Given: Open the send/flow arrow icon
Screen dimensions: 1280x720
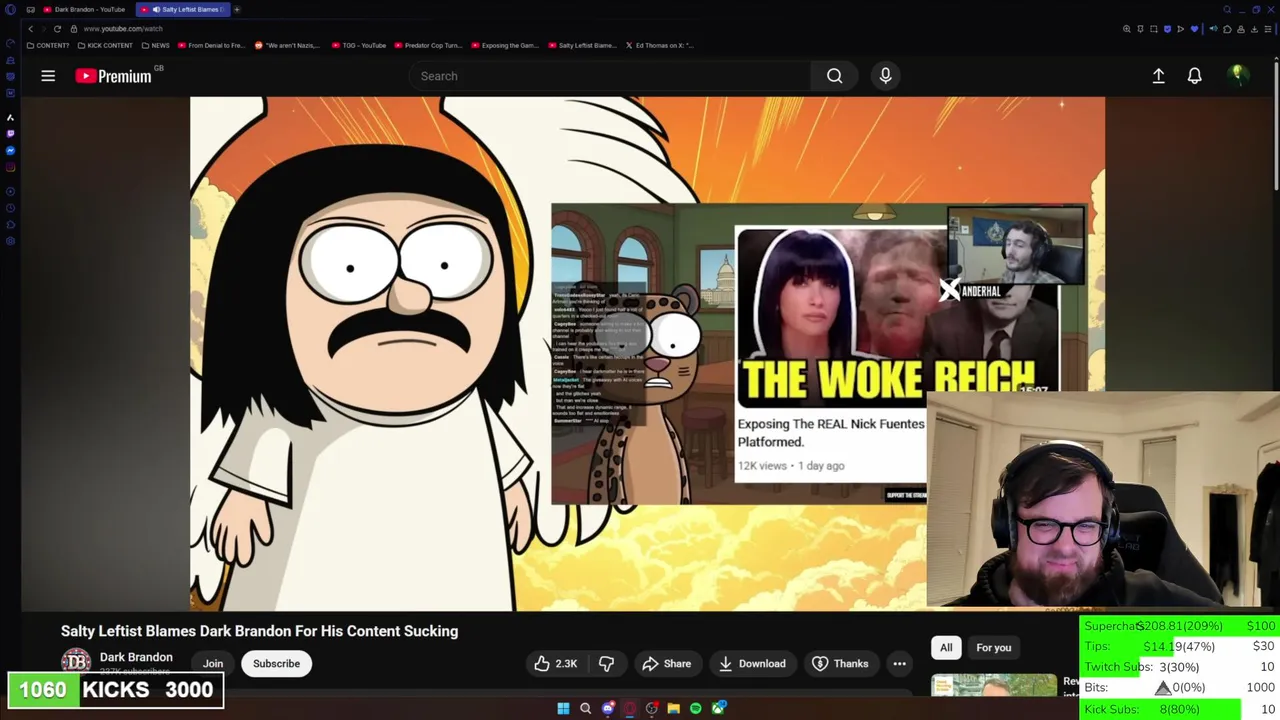Looking at the screenshot, I should (x=1180, y=29).
